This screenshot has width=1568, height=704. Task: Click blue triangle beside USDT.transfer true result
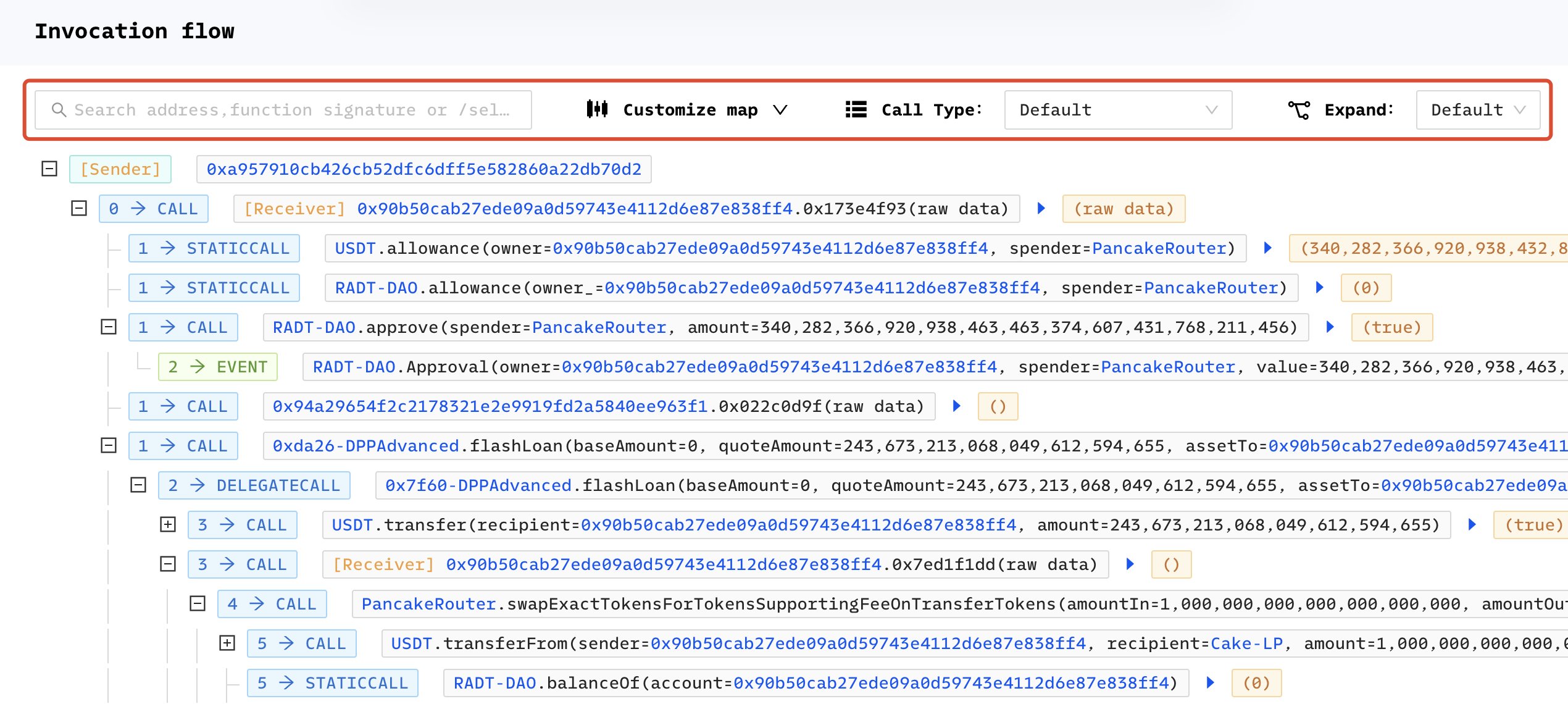1471,524
